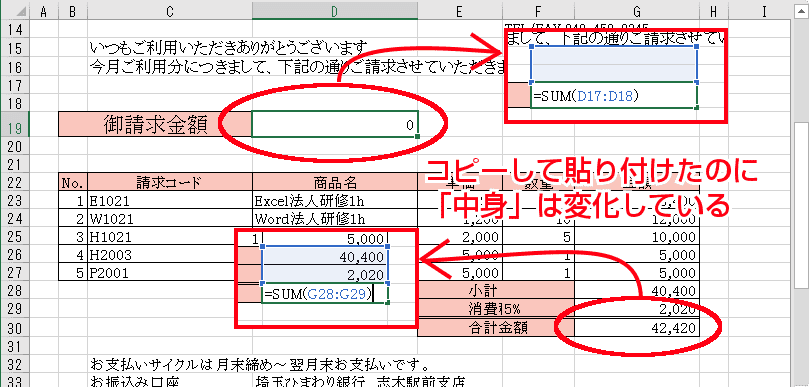Viewport: 809px width, 387px height.
Task: Click the 商品名 table header
Action: 335,182
